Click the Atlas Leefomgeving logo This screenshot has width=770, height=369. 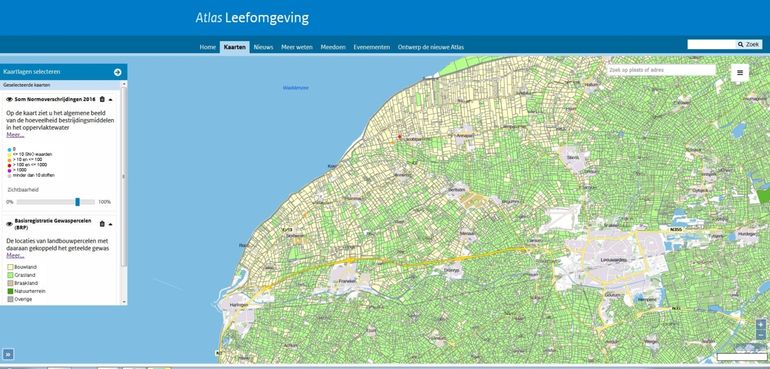point(252,18)
